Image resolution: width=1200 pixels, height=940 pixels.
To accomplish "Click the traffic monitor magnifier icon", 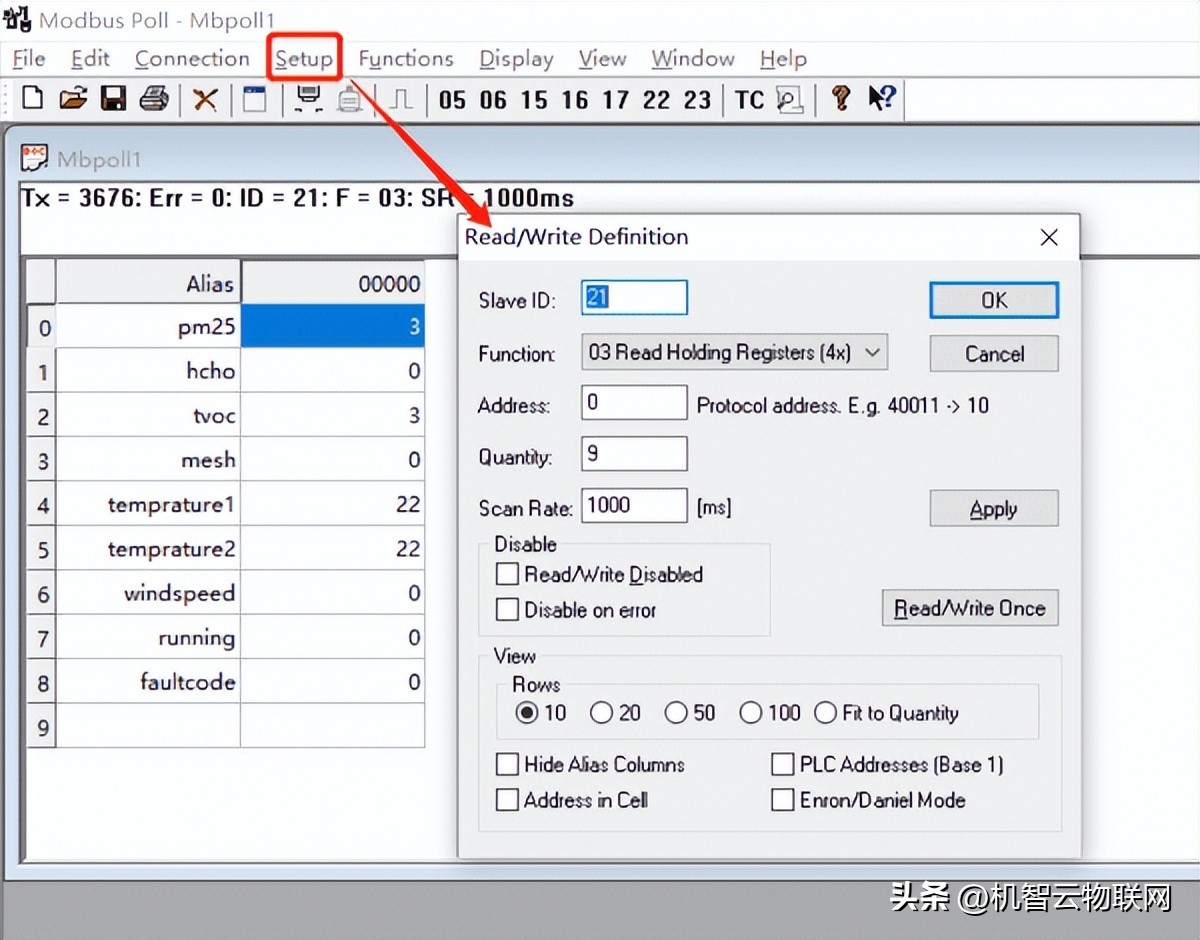I will tap(790, 99).
